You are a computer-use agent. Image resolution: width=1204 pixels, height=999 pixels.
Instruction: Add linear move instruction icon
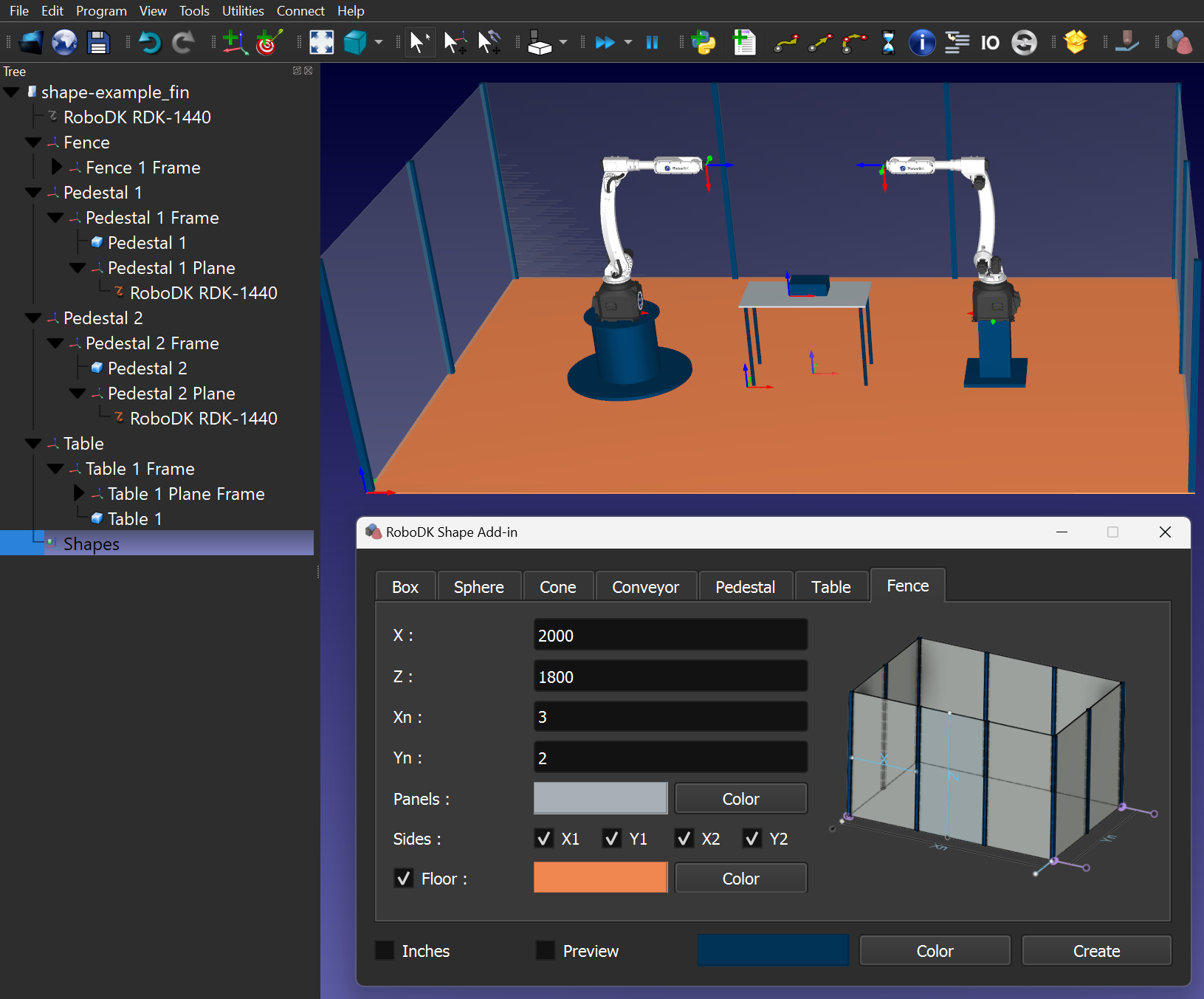[820, 43]
